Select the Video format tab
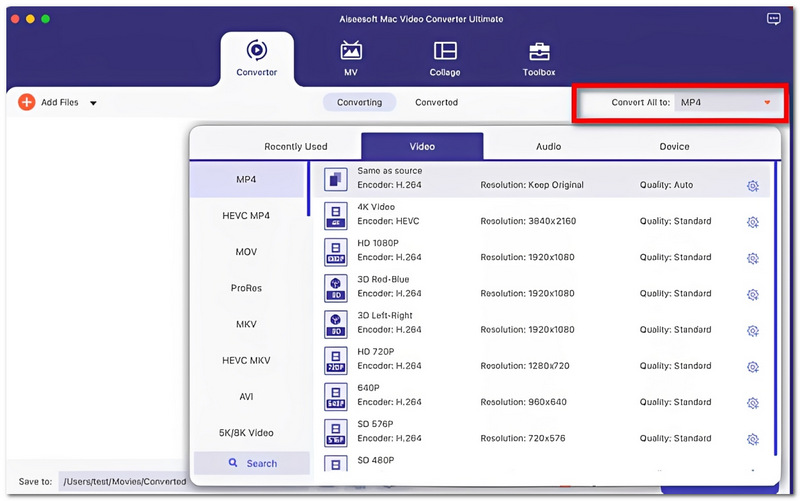Image resolution: width=800 pixels, height=501 pixels. [x=422, y=146]
